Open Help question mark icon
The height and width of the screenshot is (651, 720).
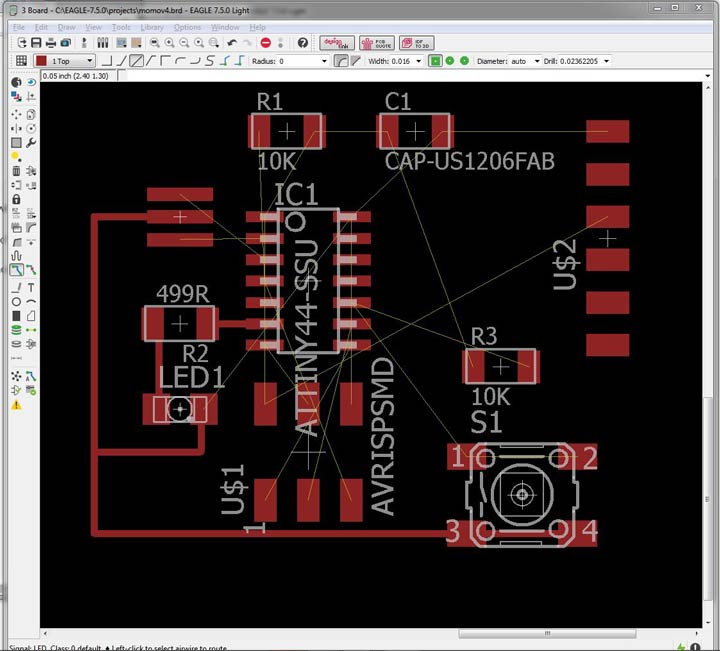tap(303, 43)
